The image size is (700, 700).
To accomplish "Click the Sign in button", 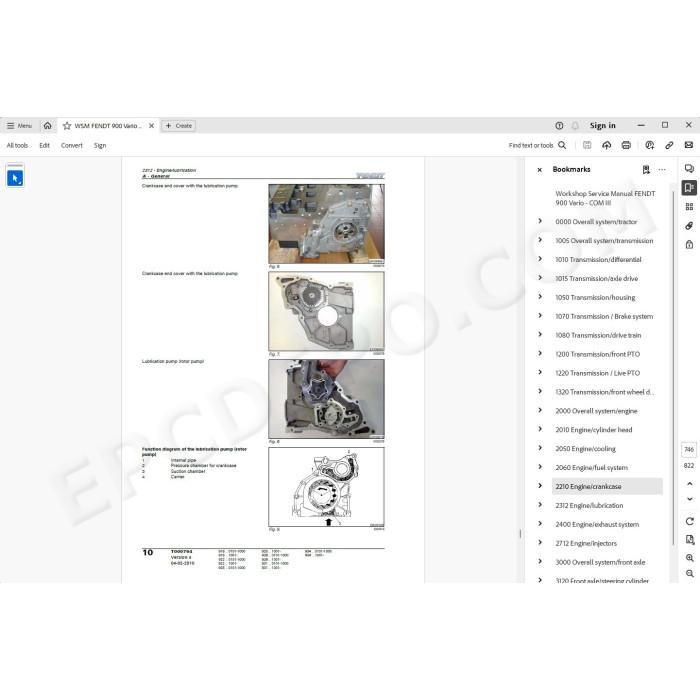I will tap(602, 126).
